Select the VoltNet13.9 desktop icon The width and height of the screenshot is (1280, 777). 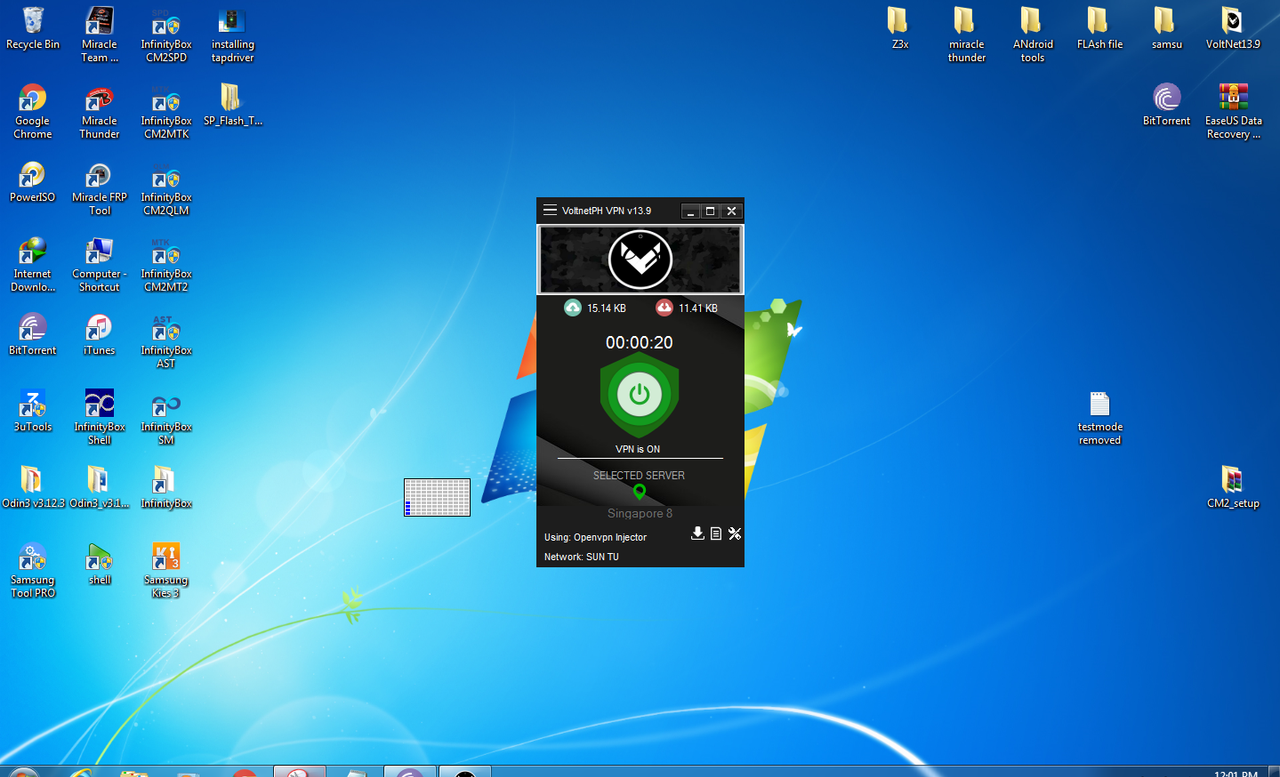pyautogui.click(x=1232, y=28)
